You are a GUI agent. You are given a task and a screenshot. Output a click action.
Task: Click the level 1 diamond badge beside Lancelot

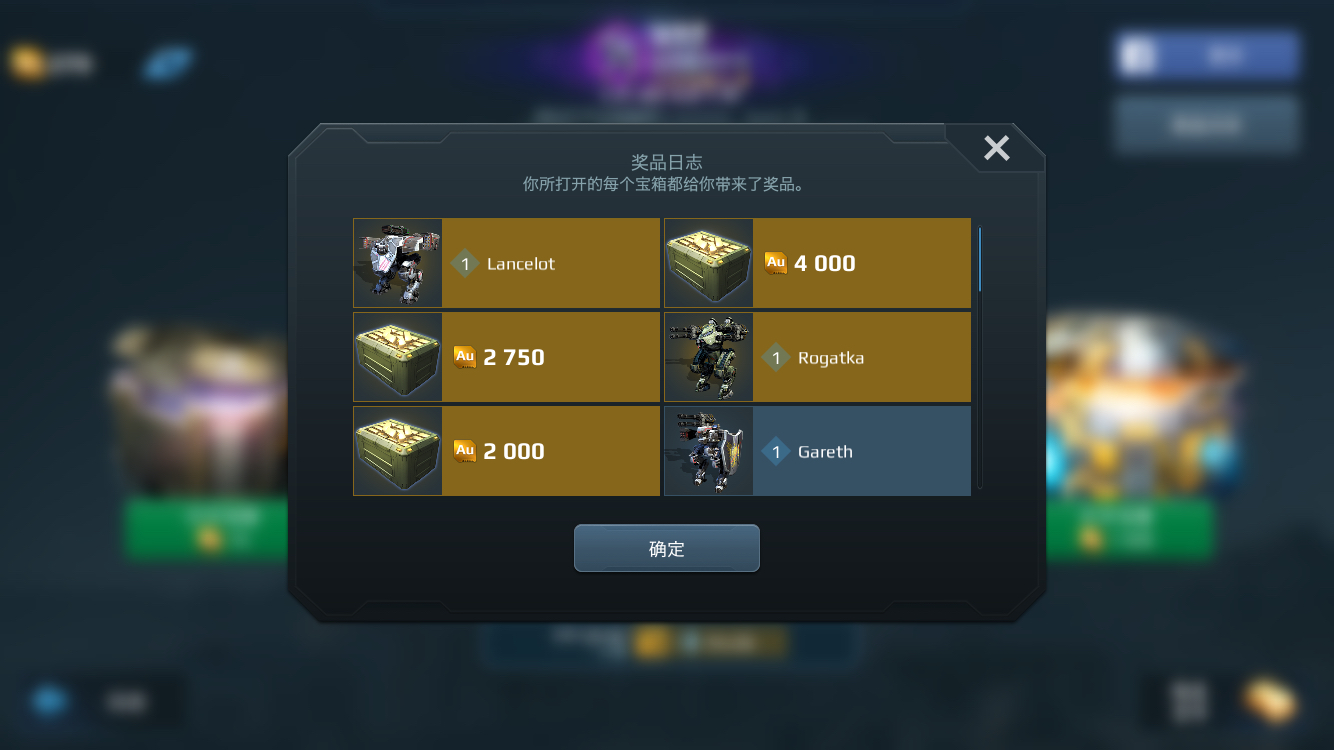click(465, 264)
